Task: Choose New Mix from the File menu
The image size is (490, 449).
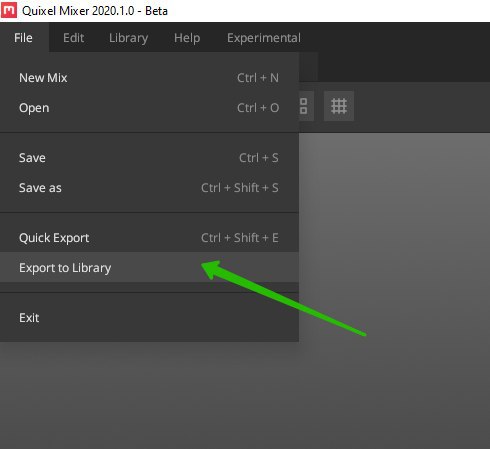Action: [149, 78]
